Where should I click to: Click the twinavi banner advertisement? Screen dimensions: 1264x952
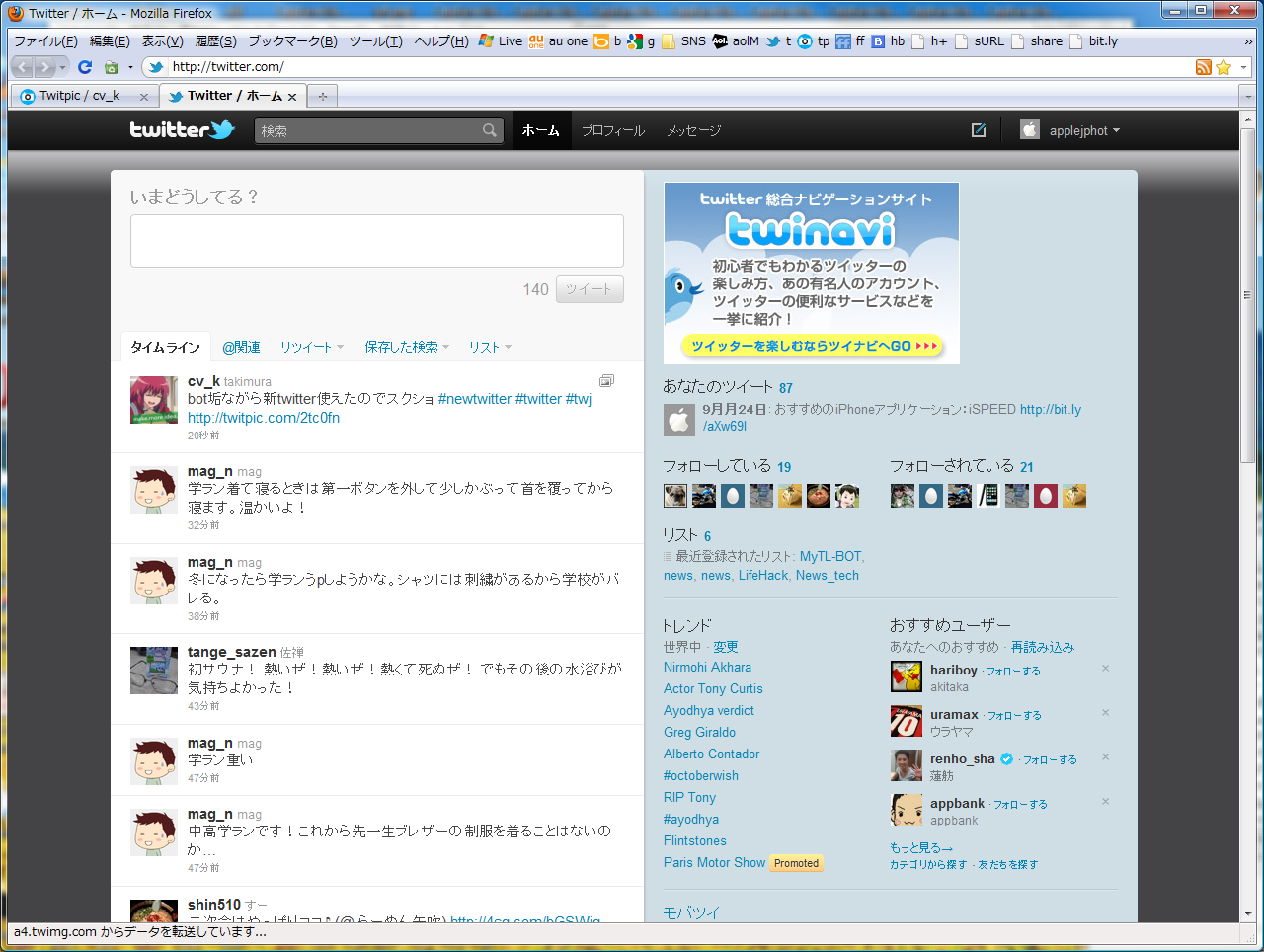(x=812, y=273)
